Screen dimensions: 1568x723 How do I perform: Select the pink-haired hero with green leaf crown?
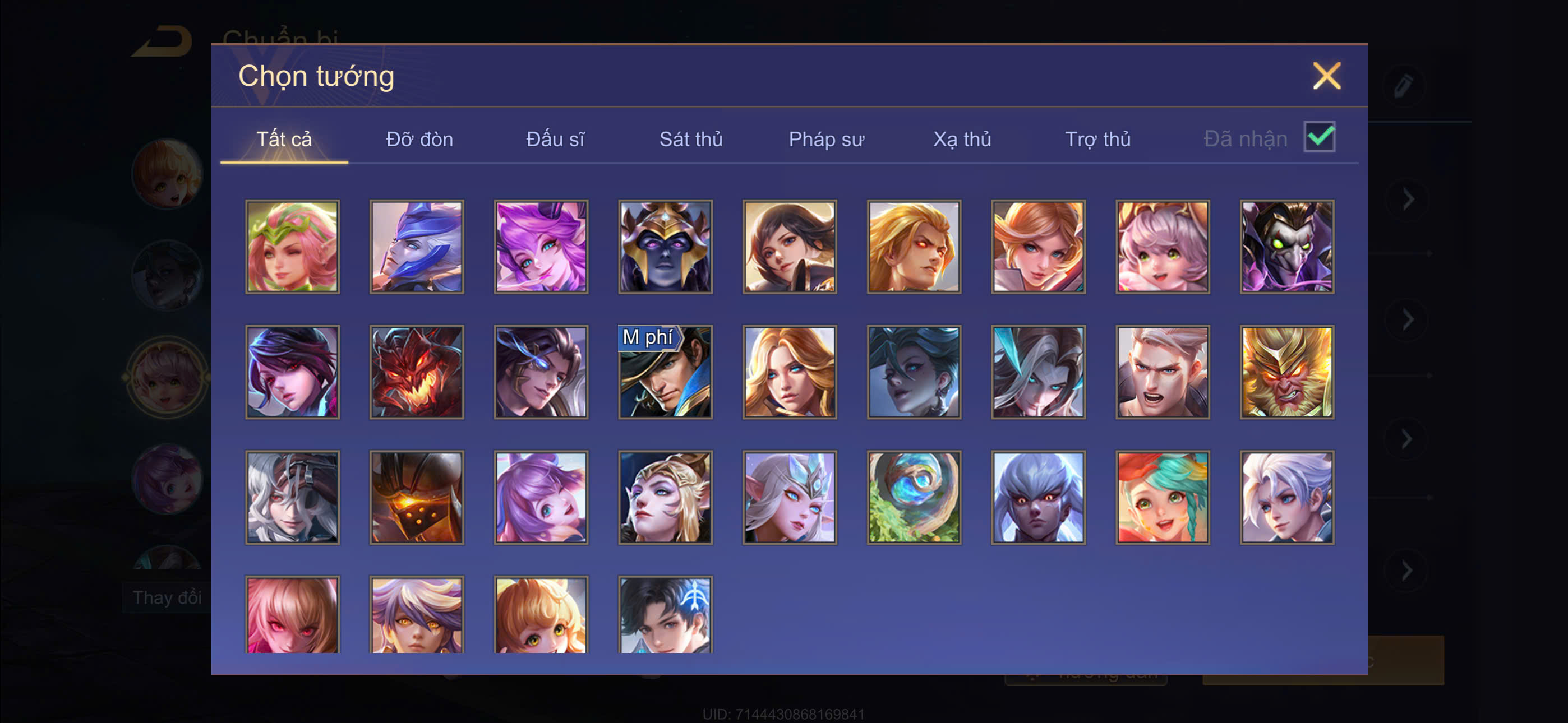(x=293, y=247)
